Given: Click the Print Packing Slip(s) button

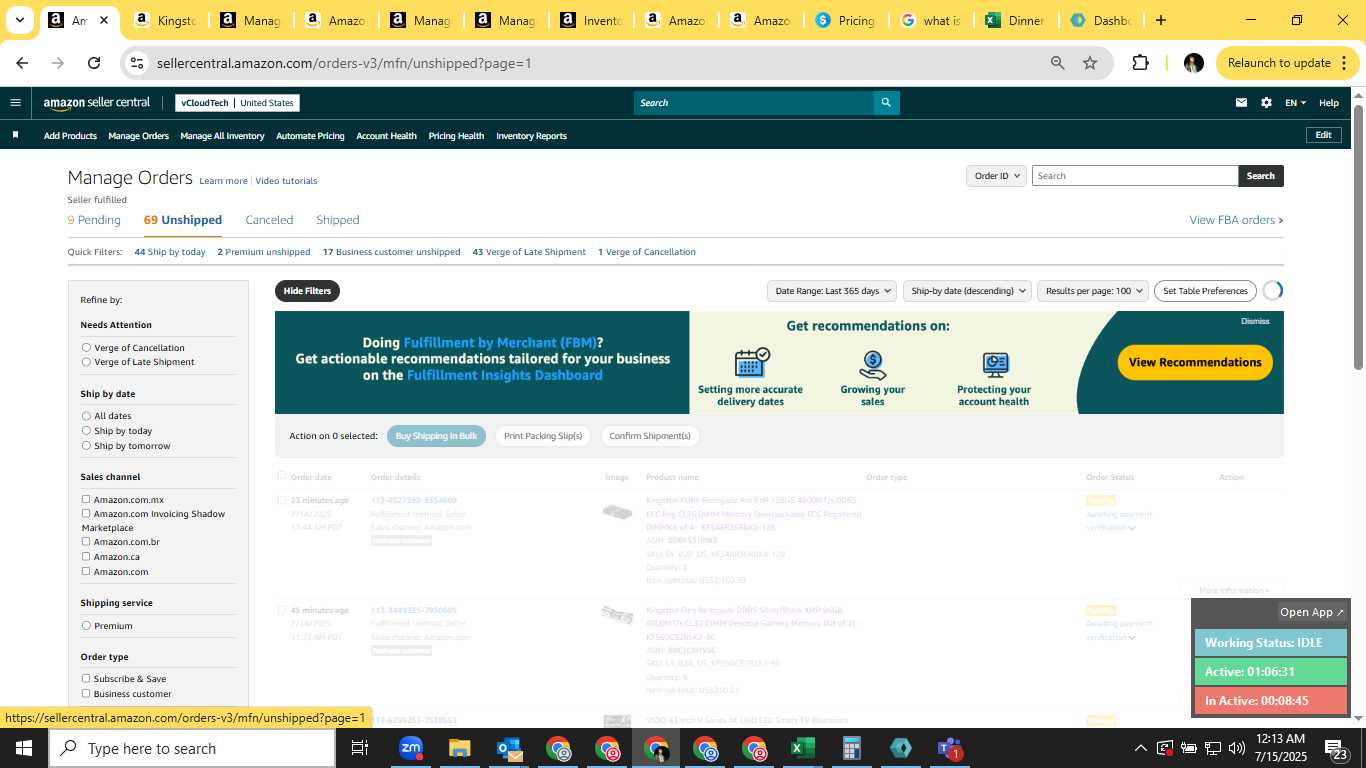Looking at the screenshot, I should click(x=543, y=436).
